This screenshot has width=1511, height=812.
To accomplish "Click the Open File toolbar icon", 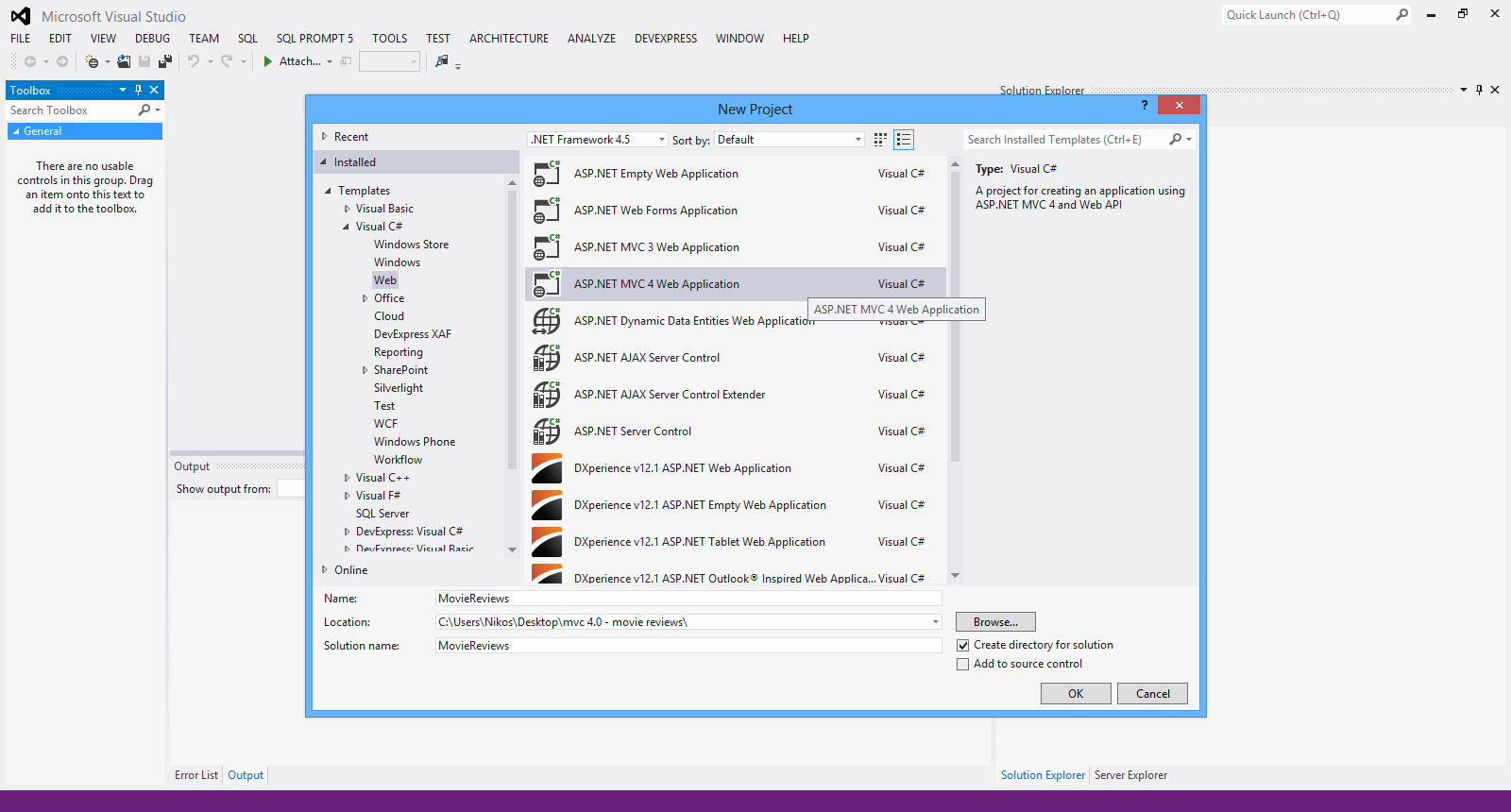I will [124, 61].
